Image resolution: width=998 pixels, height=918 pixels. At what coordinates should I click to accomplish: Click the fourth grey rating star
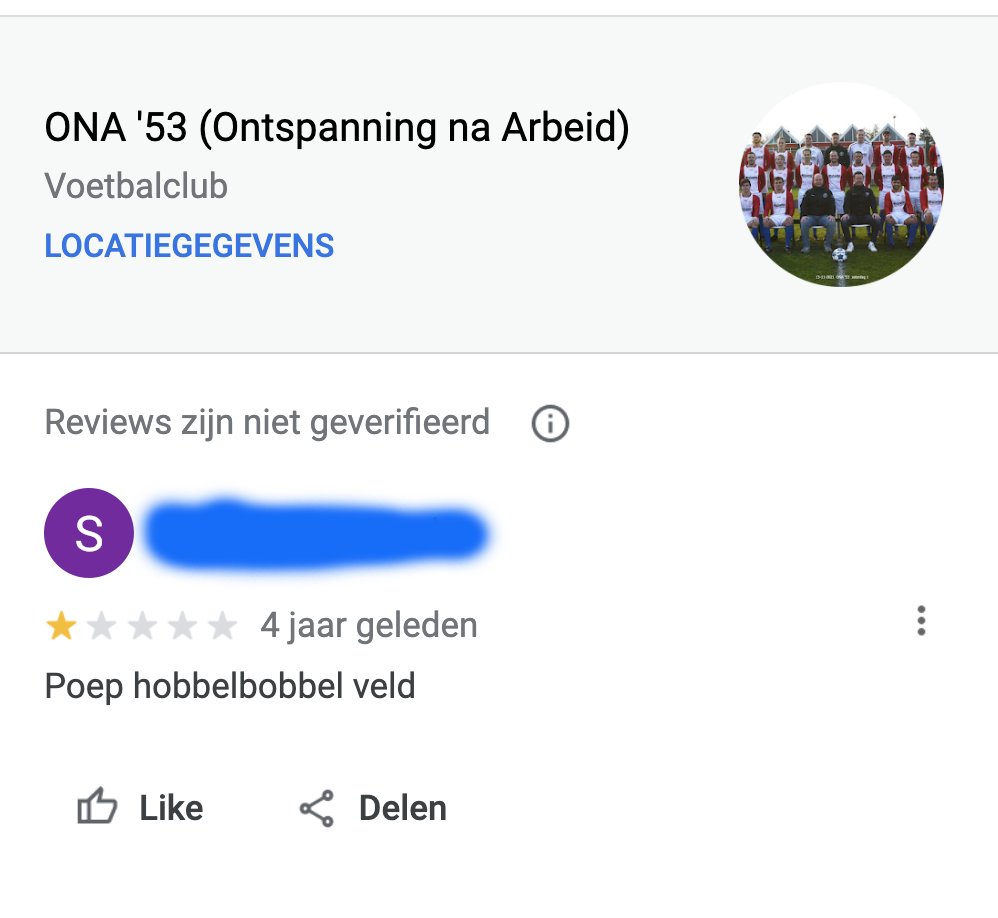click(182, 627)
